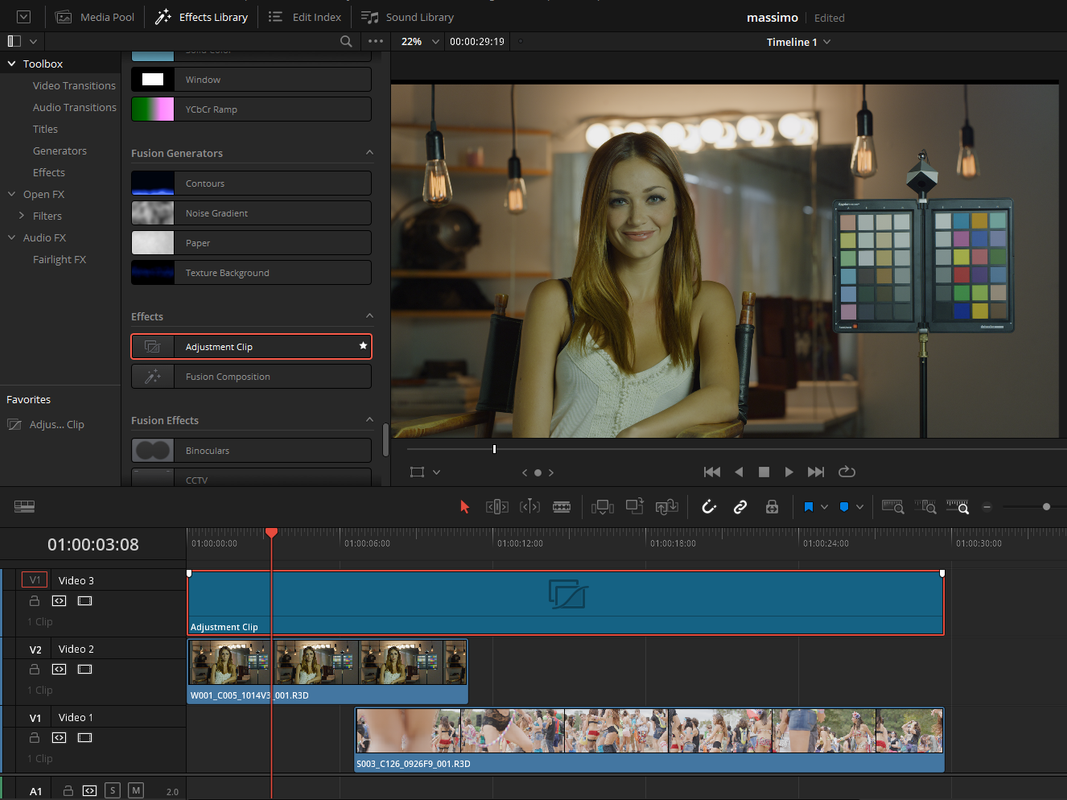Add a marker with the blue marker icon

pos(844,507)
